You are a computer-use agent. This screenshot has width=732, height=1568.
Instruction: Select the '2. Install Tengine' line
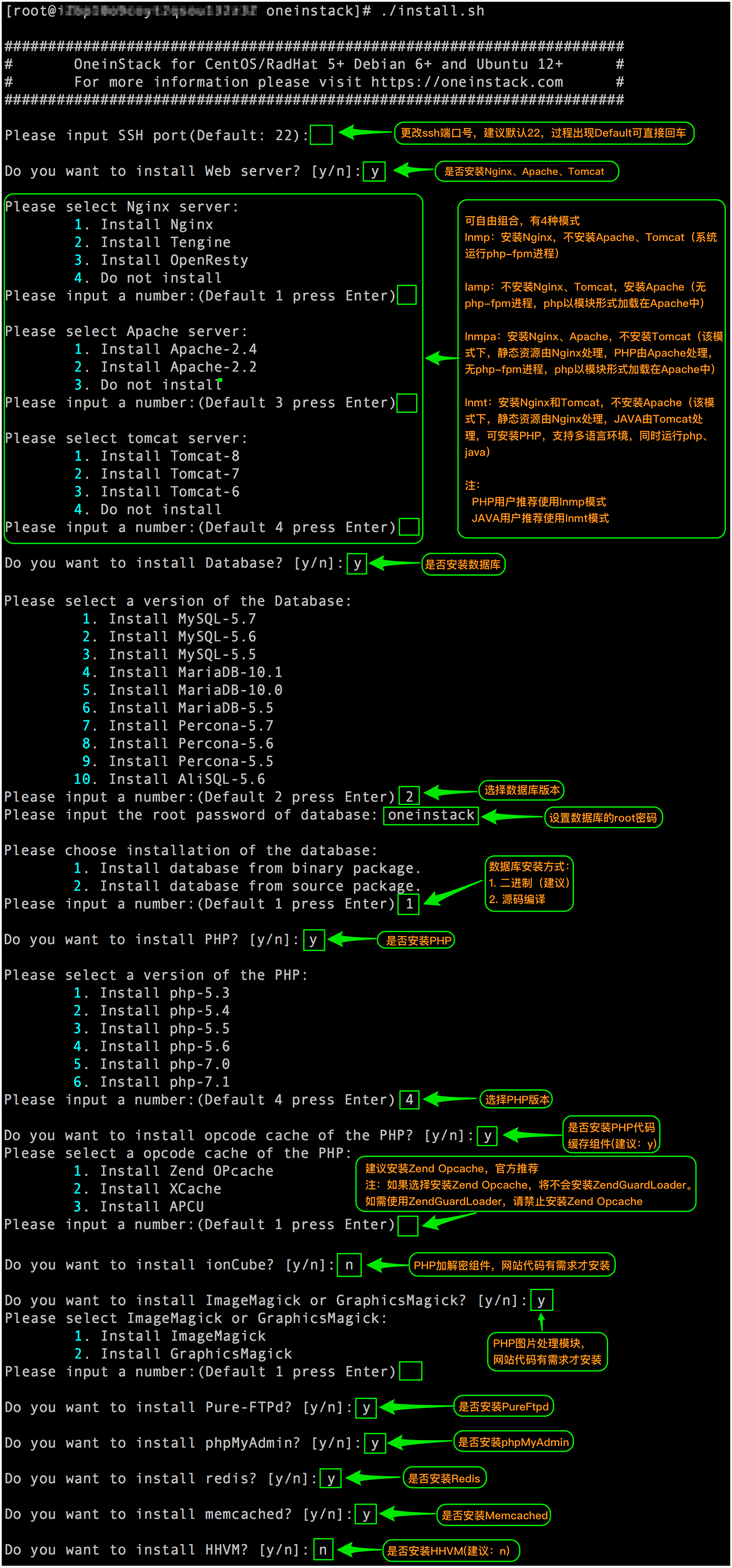pos(152,242)
